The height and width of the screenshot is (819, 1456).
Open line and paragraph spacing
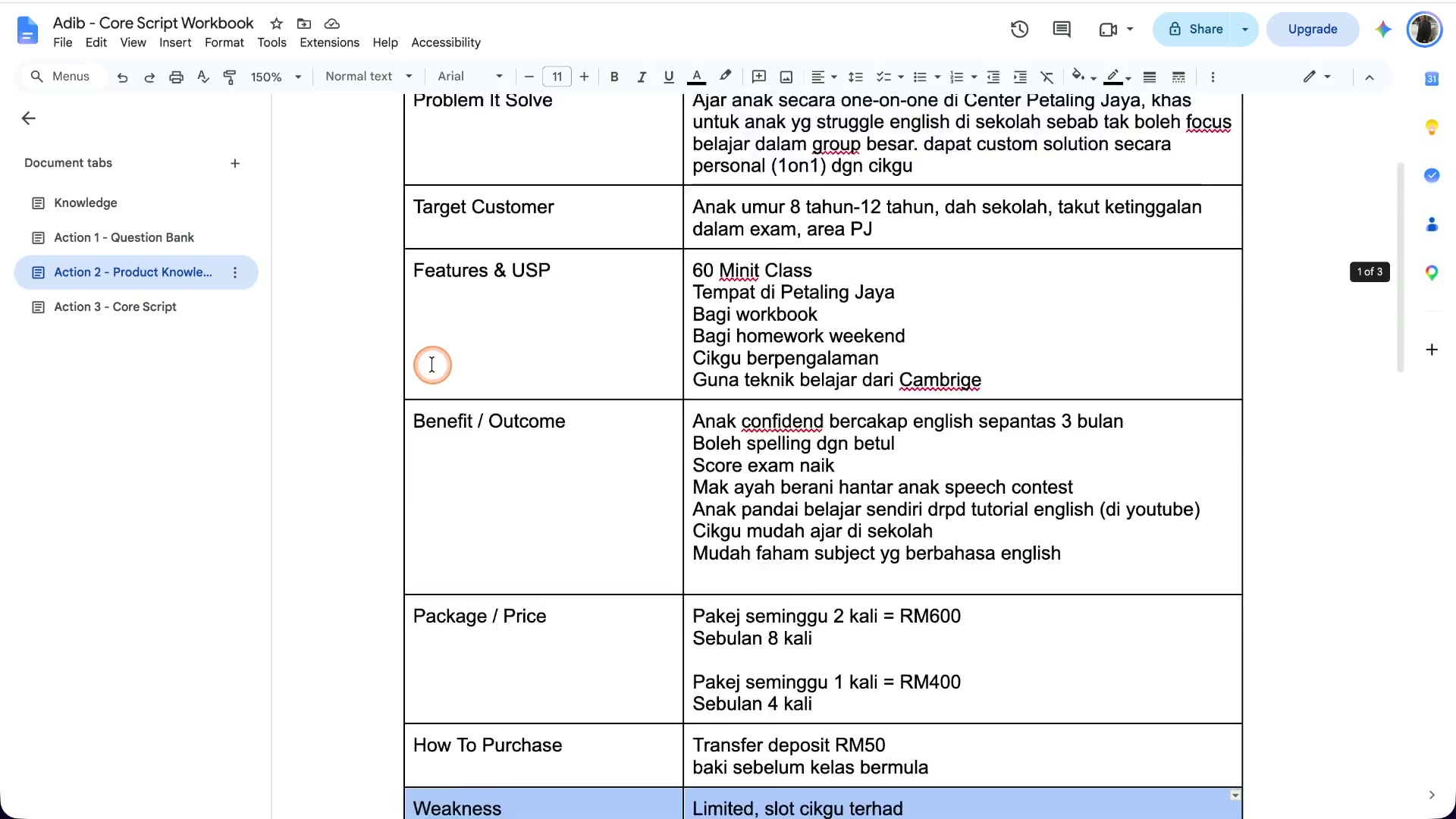855,77
